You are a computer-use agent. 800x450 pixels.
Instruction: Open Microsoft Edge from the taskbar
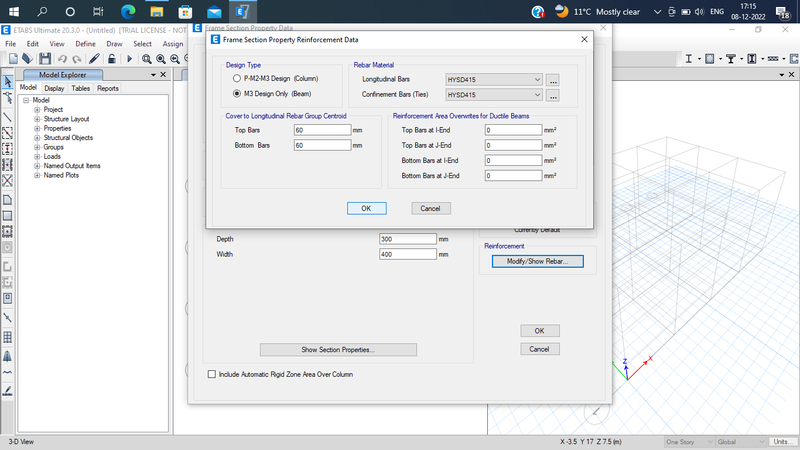(x=128, y=11)
